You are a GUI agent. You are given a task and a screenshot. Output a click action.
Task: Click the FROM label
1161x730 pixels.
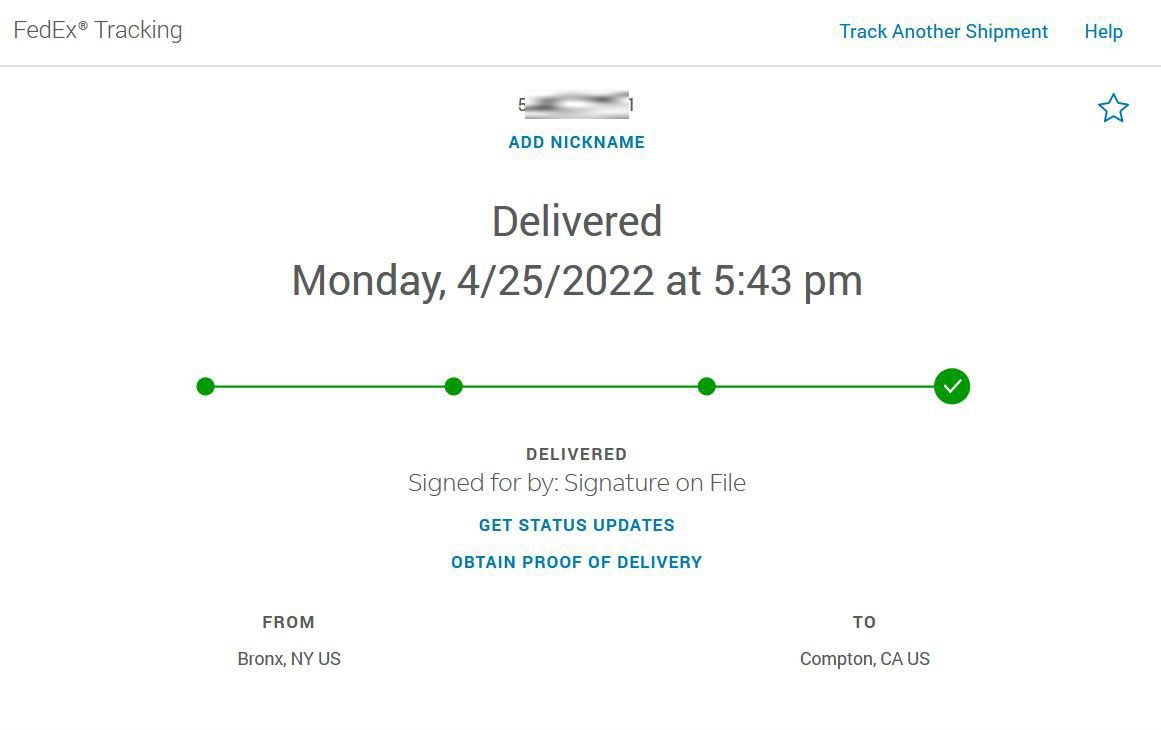[288, 622]
